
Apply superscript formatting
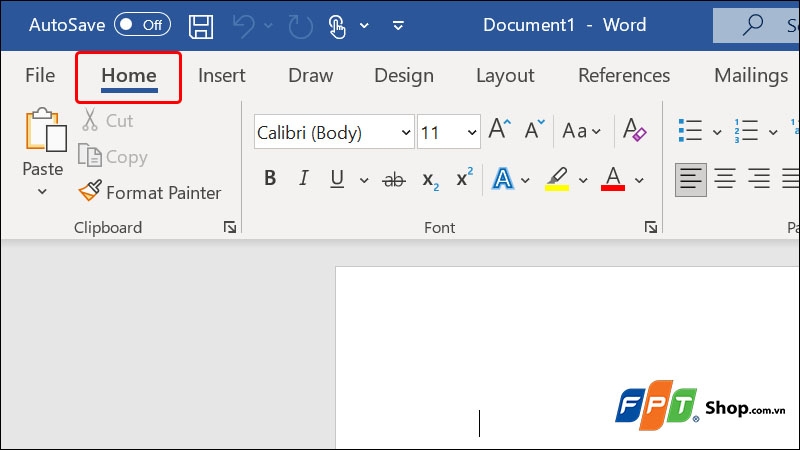[464, 180]
